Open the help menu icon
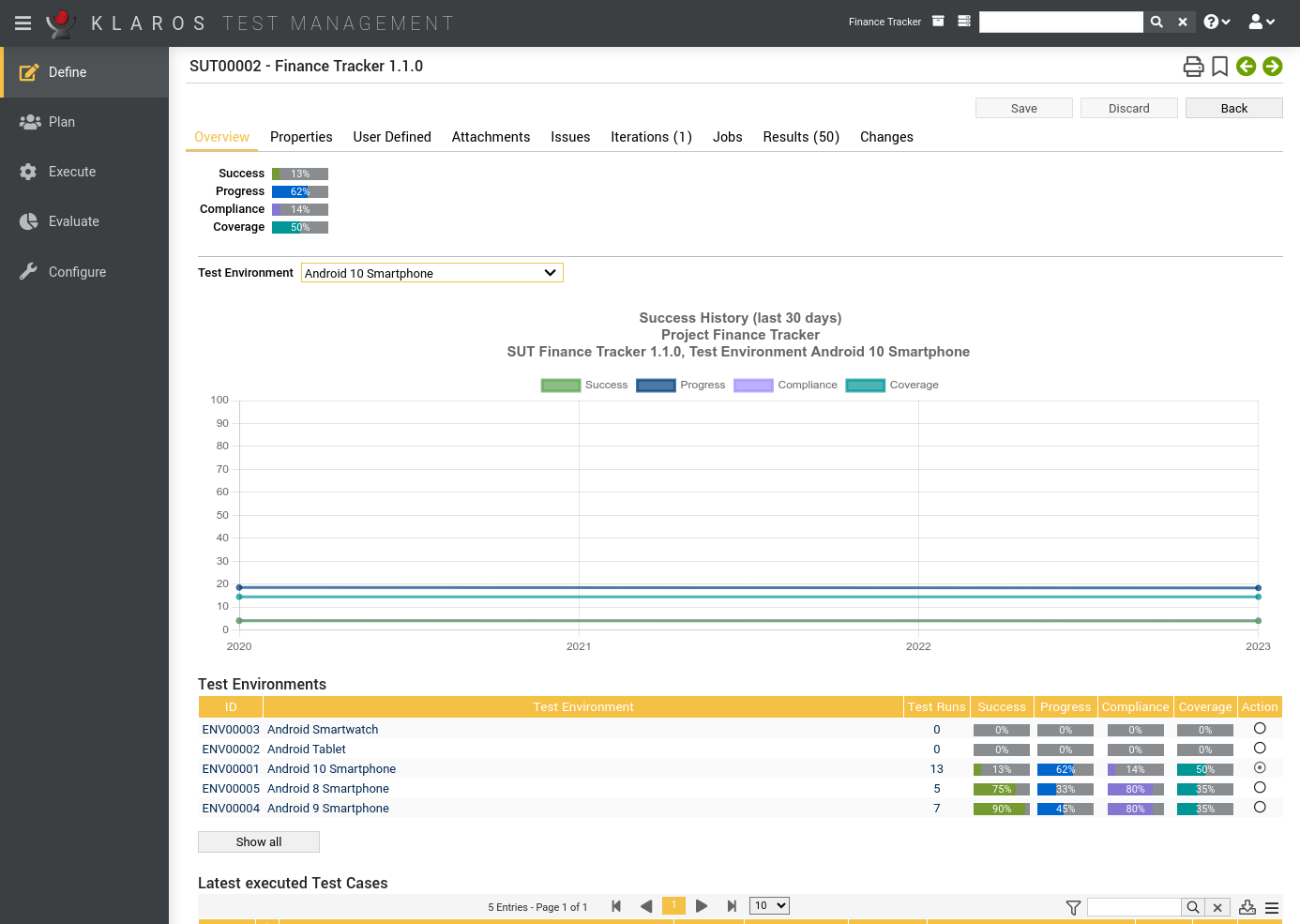The height and width of the screenshot is (924, 1300). [x=1217, y=22]
